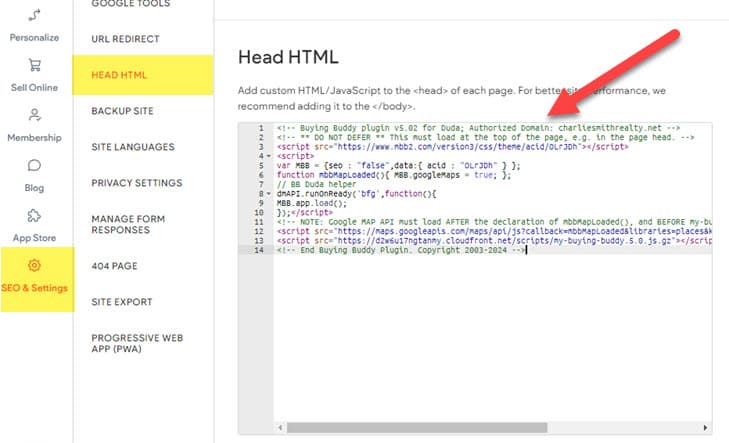
Task: Click the Sell Online cart icon
Action: click(34, 65)
